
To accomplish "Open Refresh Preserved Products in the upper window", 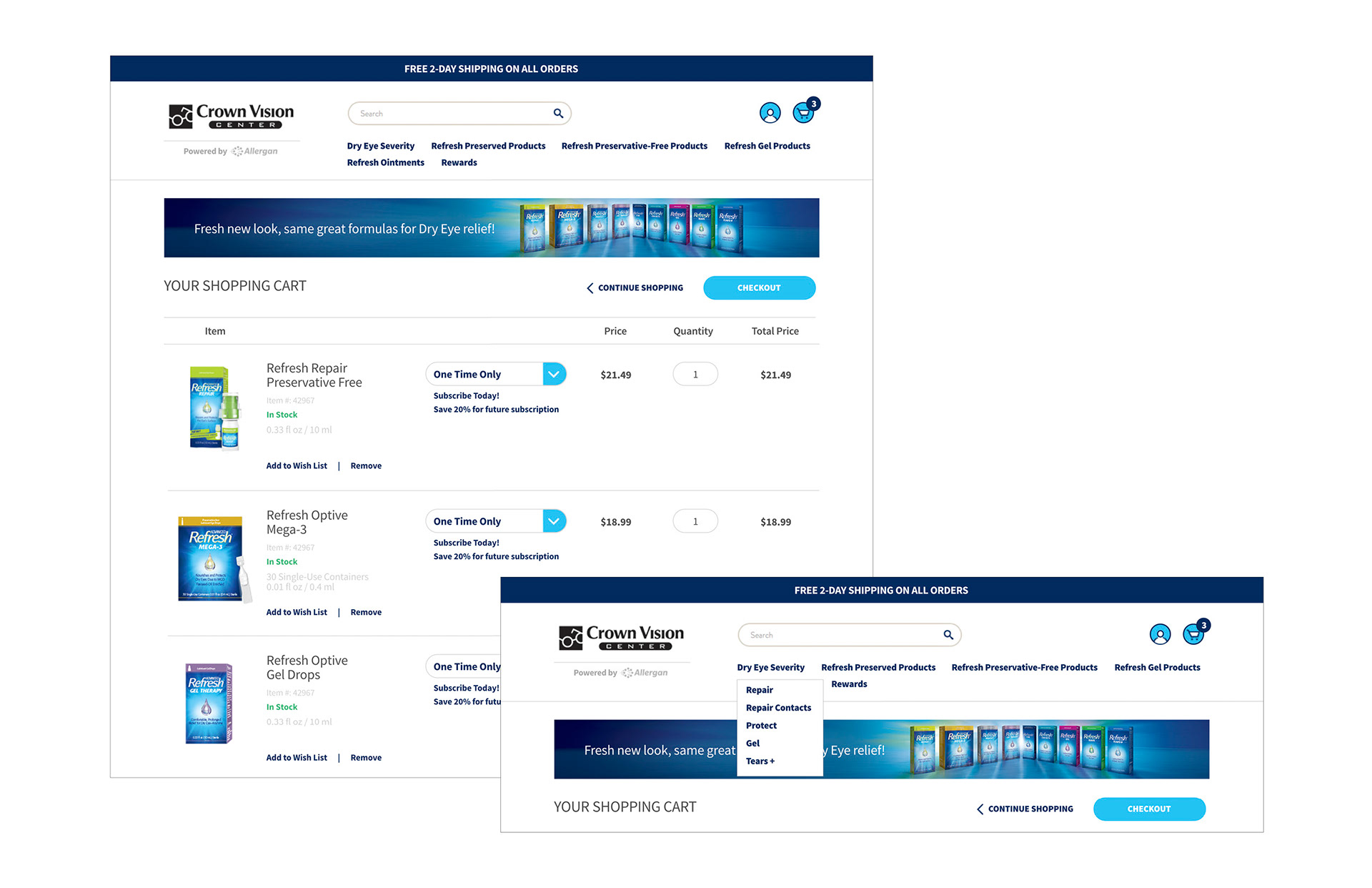I will [488, 146].
